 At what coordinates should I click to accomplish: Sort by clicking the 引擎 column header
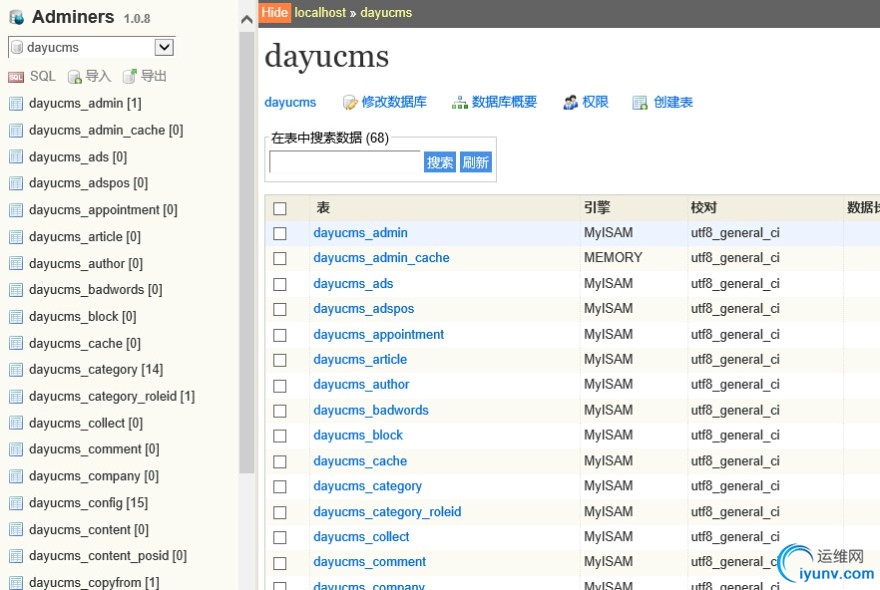[597, 208]
